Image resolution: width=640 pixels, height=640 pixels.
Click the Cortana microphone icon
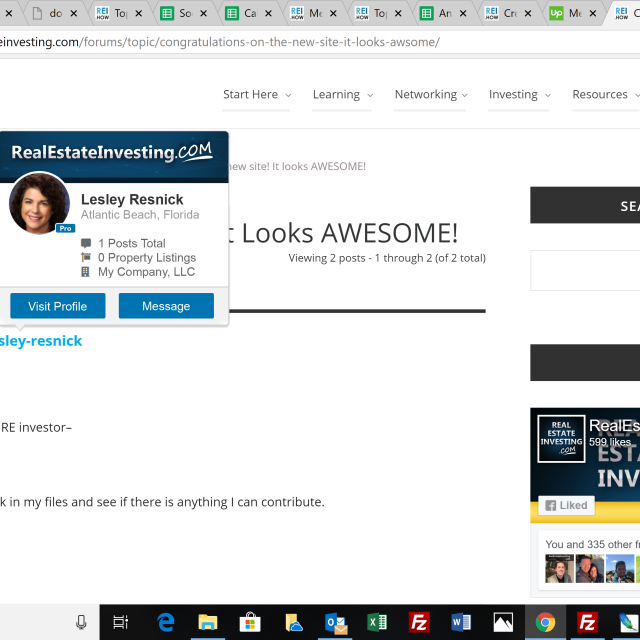81,622
